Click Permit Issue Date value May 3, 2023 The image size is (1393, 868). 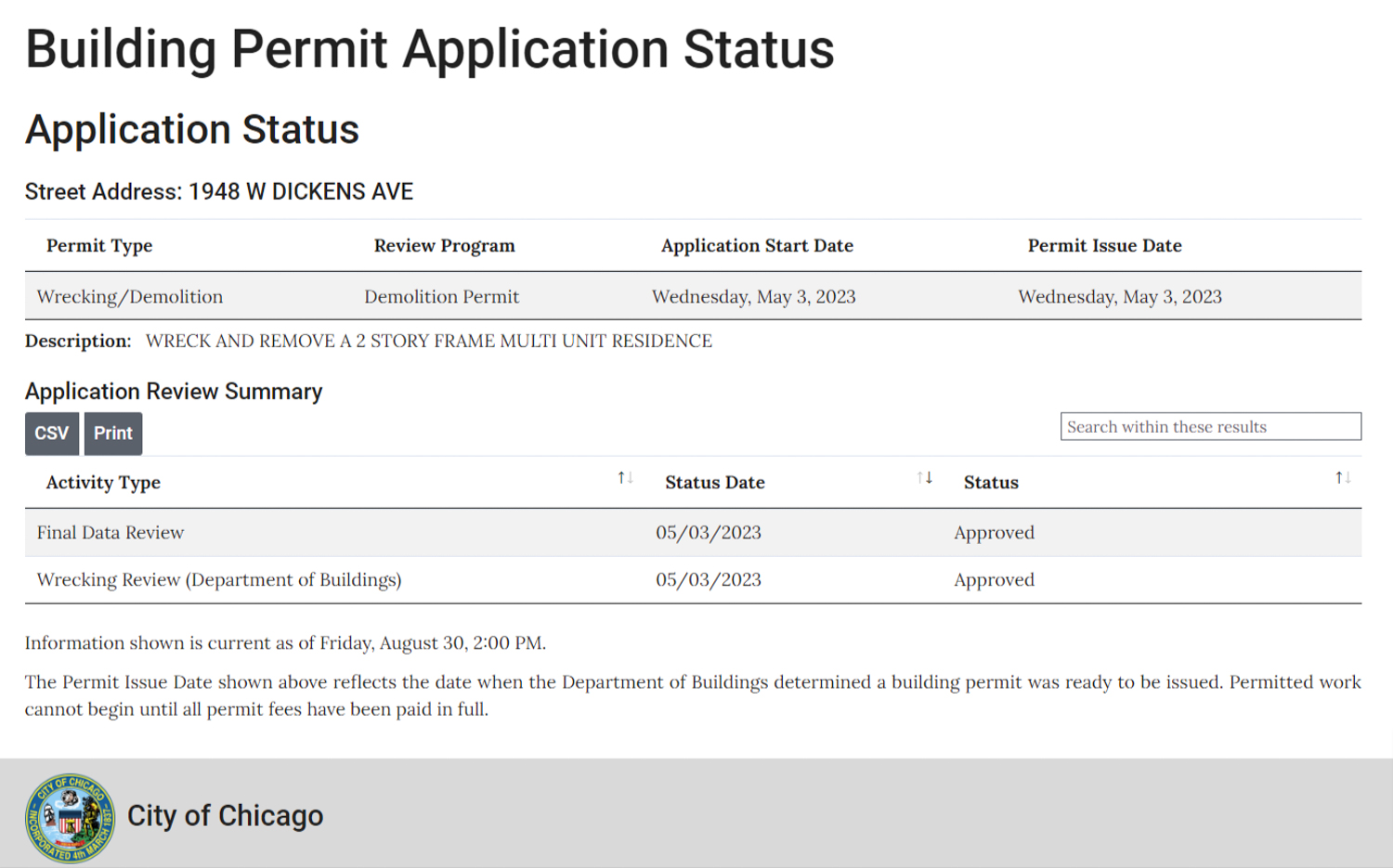click(1120, 297)
